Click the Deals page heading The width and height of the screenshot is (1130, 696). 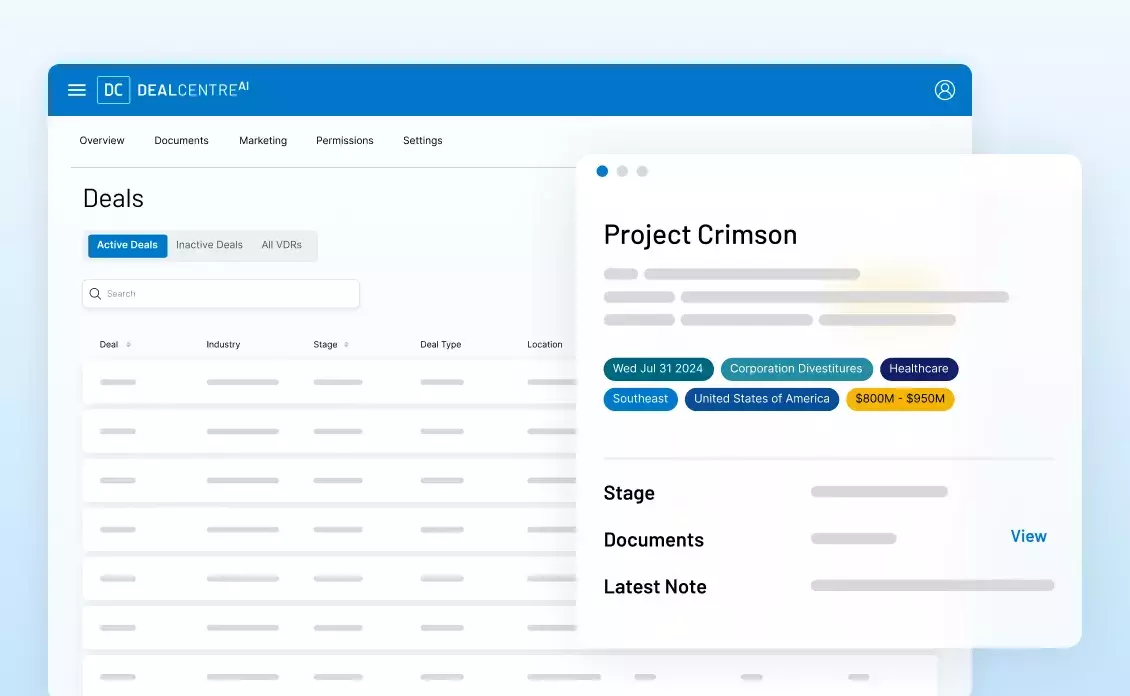coord(113,198)
